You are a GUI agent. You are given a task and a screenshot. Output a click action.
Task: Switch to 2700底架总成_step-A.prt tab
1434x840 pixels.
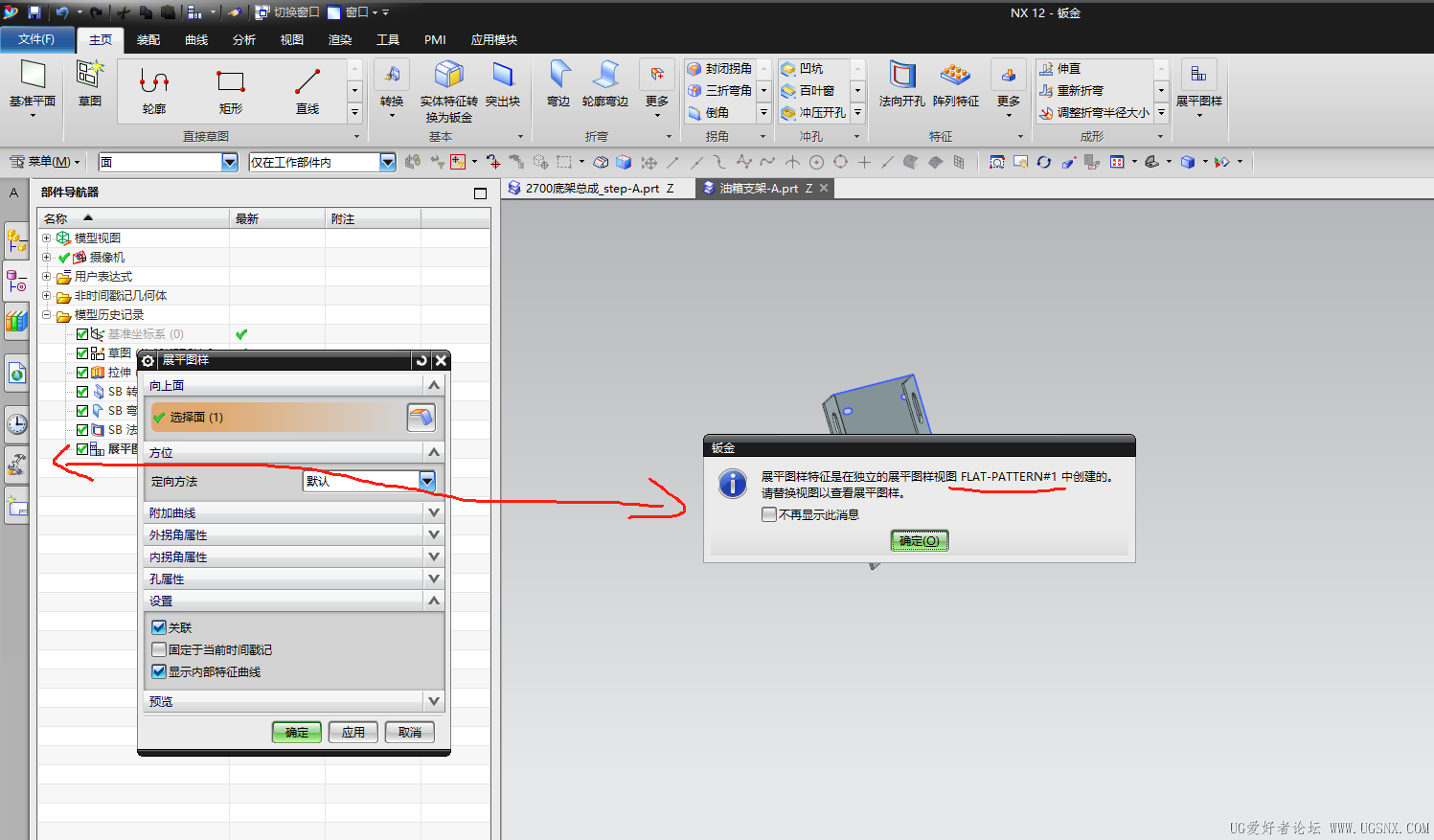coord(592,188)
